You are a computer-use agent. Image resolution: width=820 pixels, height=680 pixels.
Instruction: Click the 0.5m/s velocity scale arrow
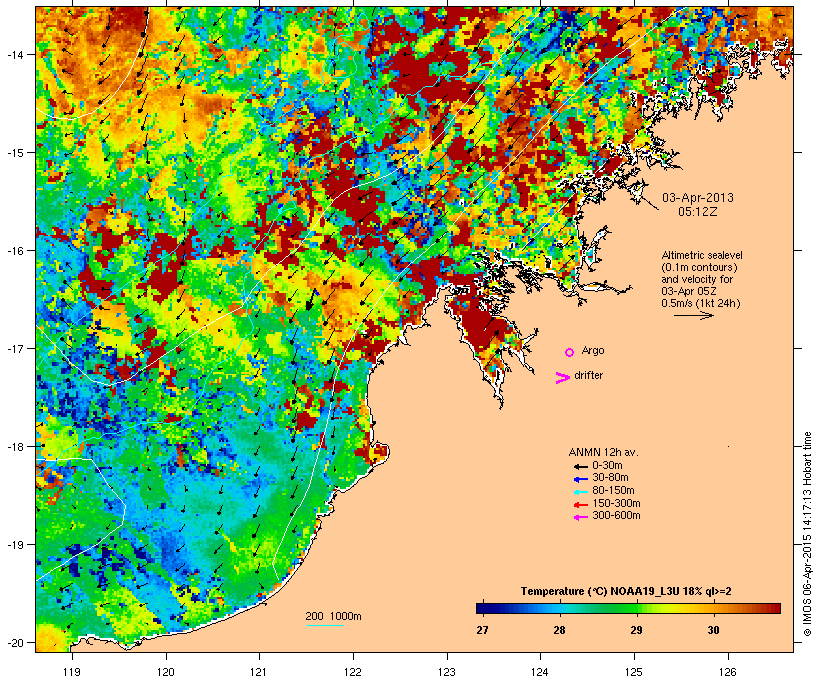coord(694,315)
